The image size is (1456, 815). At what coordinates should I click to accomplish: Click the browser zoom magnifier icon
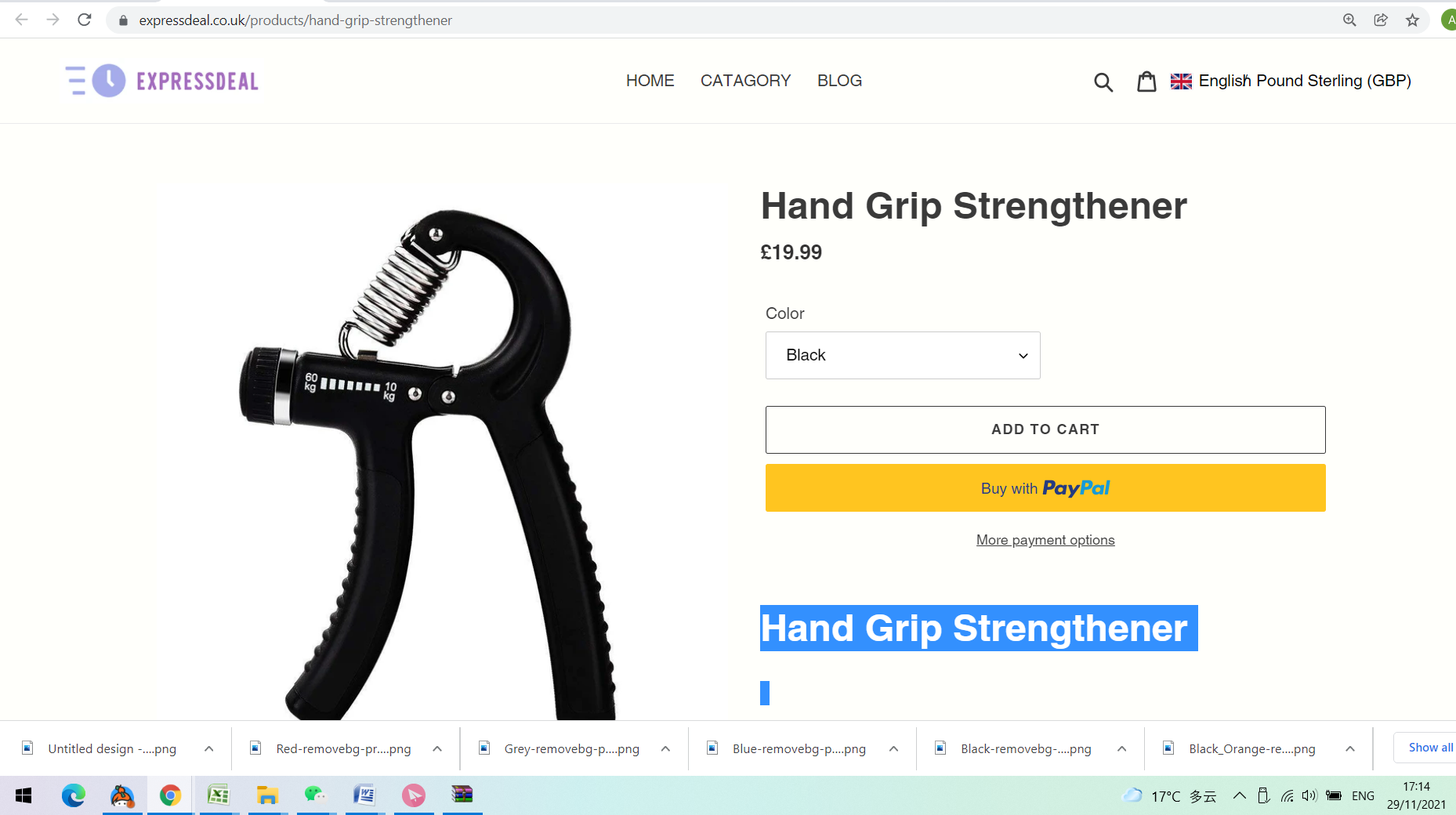click(1349, 20)
